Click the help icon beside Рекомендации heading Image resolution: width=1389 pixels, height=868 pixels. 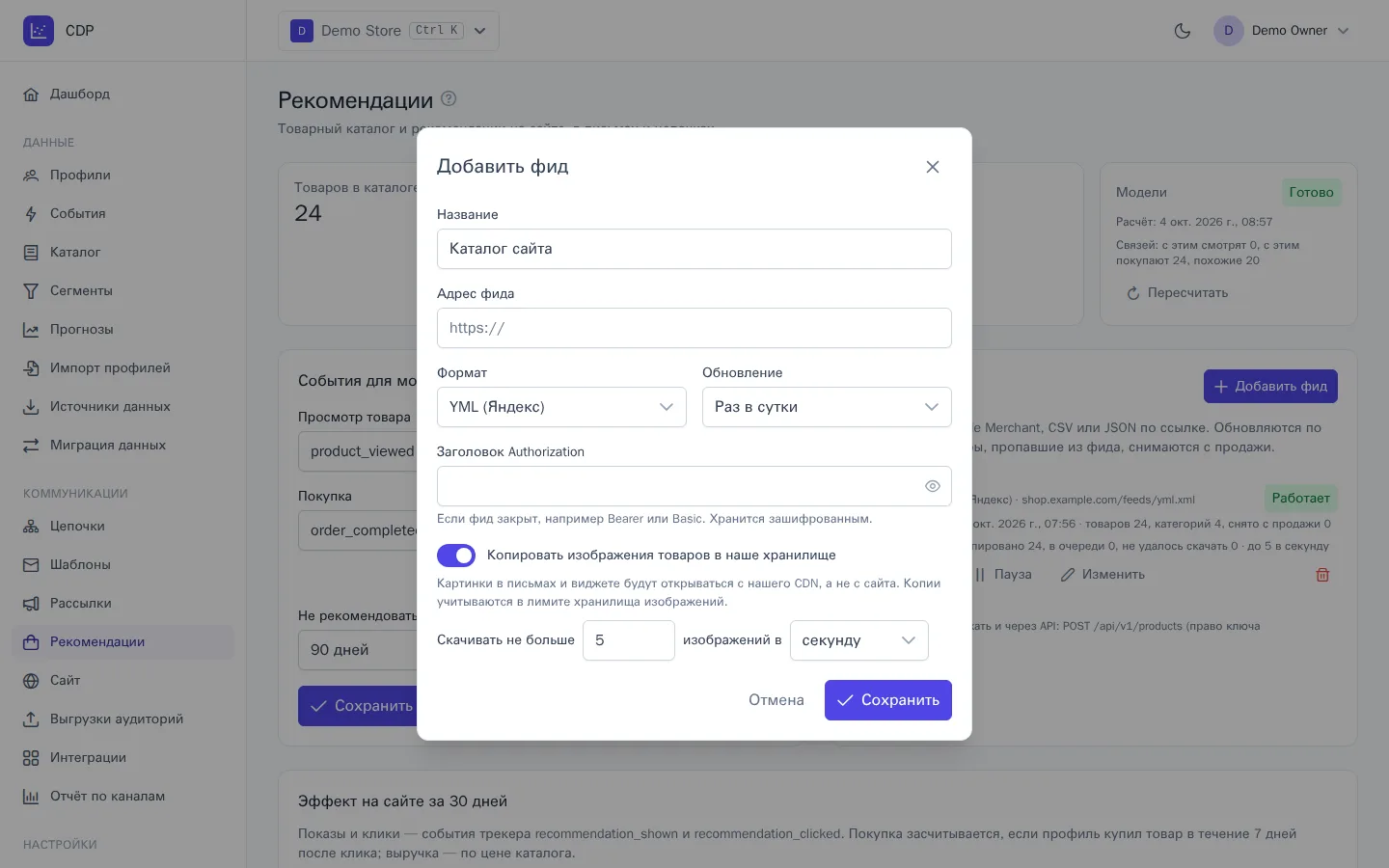tap(449, 98)
